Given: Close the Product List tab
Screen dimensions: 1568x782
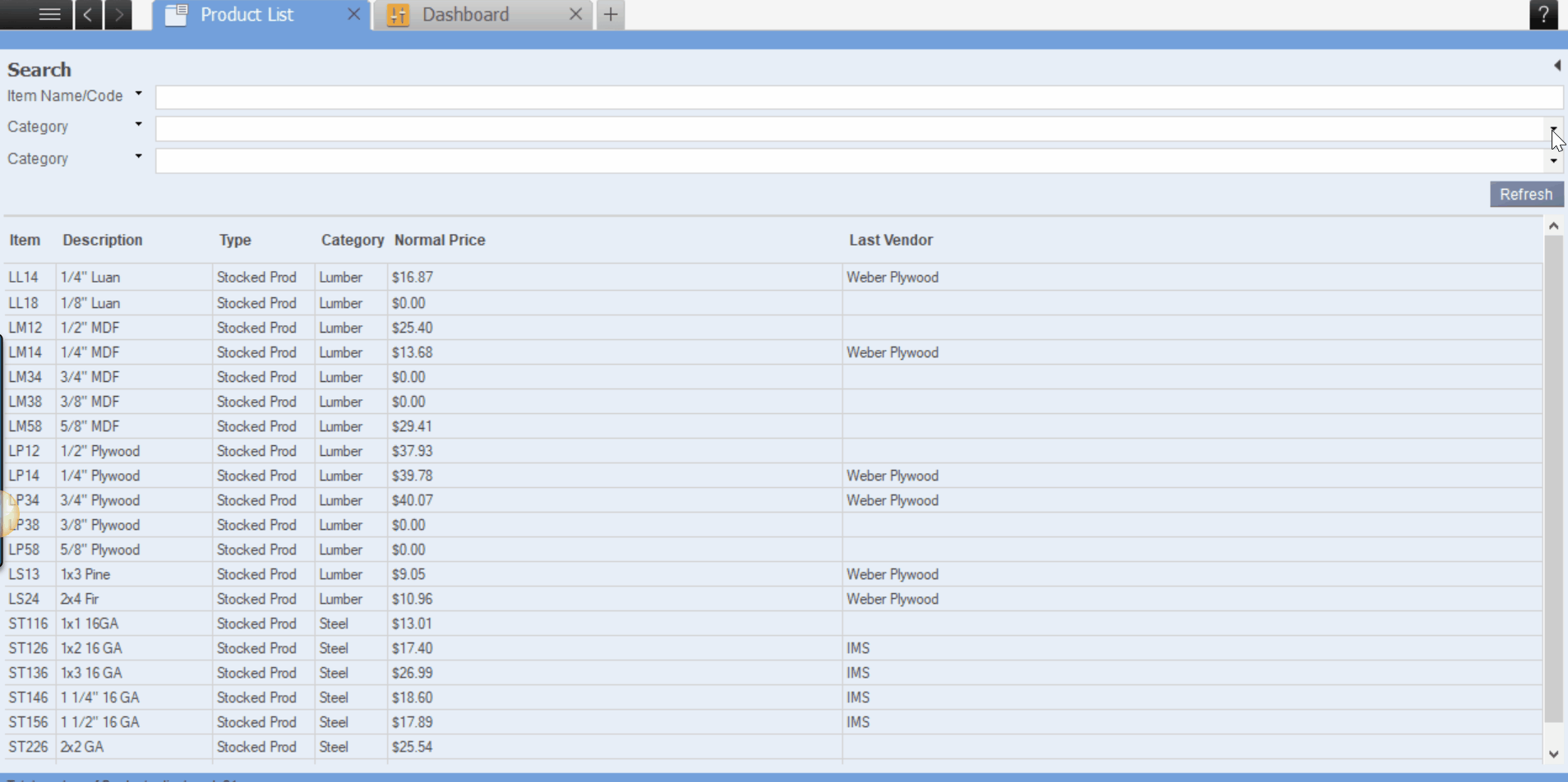Looking at the screenshot, I should [353, 15].
